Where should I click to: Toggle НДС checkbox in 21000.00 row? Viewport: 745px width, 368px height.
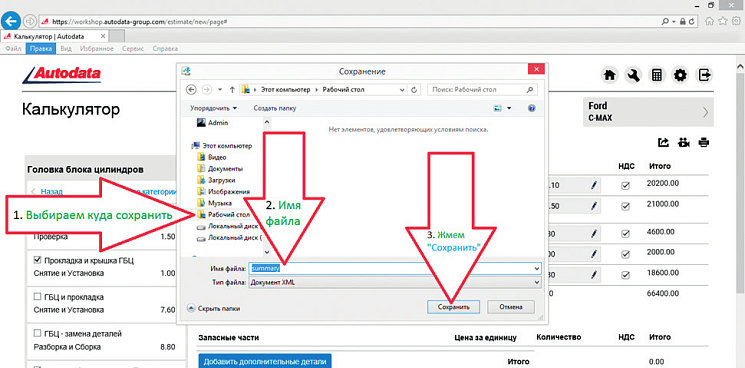625,207
